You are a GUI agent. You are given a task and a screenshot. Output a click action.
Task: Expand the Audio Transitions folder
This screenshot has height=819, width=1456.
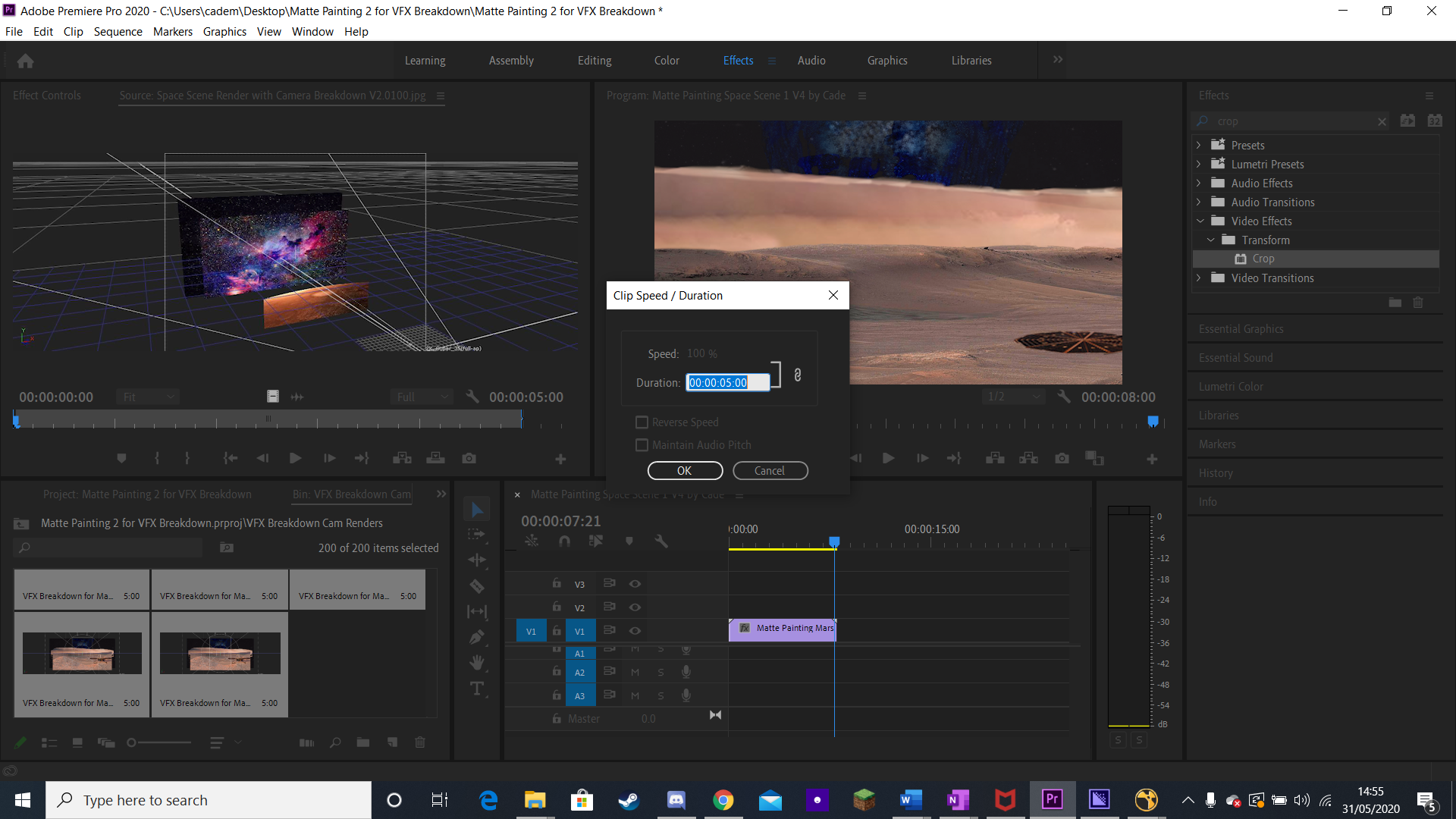1199,202
